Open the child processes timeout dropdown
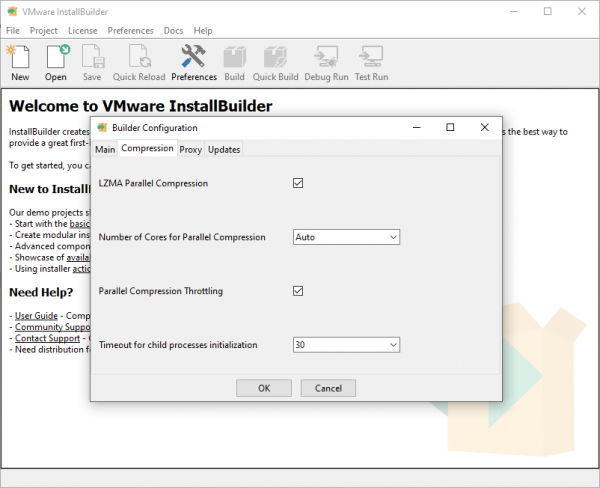Viewport: 600px width, 488px height. click(346, 345)
